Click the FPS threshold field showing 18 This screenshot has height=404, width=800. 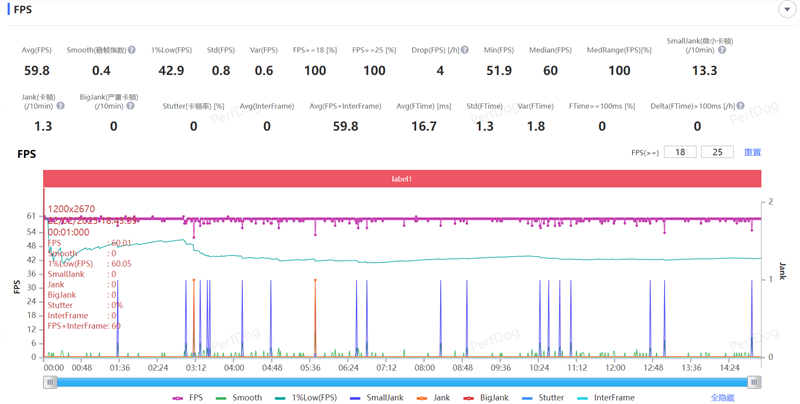click(680, 152)
